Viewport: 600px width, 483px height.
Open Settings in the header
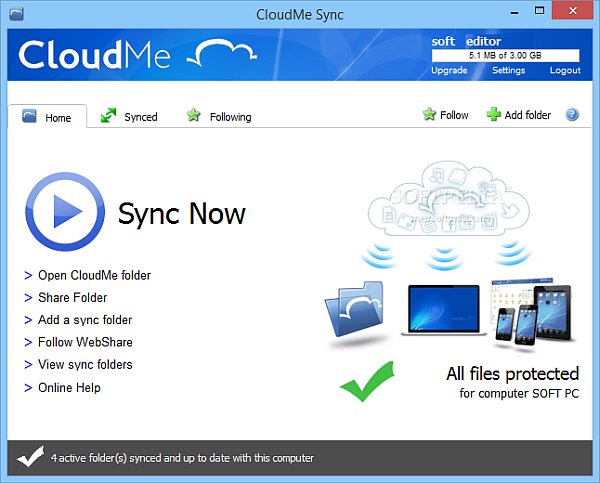508,71
